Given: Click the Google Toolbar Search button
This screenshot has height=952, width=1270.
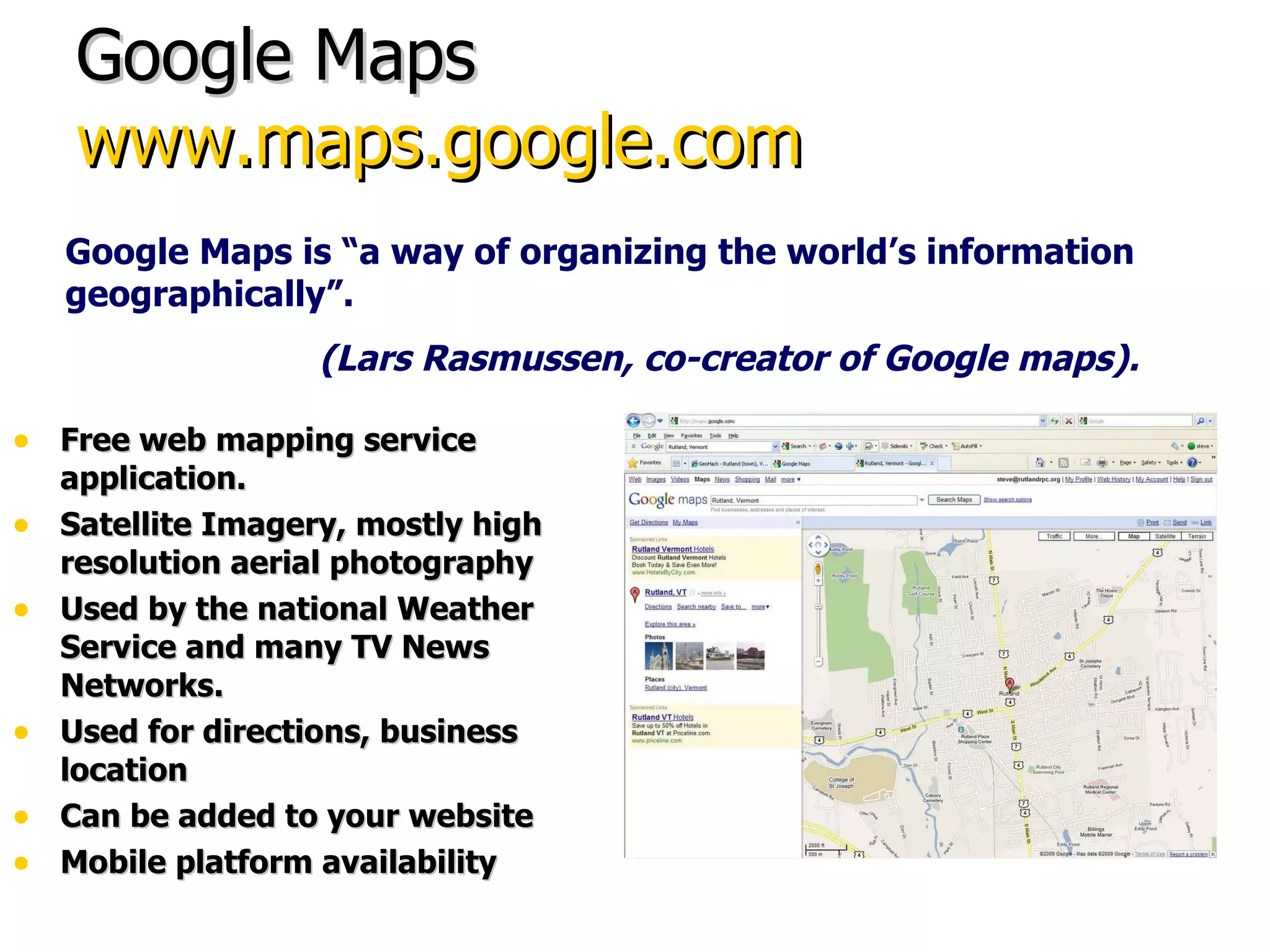Looking at the screenshot, I should pos(794,446).
